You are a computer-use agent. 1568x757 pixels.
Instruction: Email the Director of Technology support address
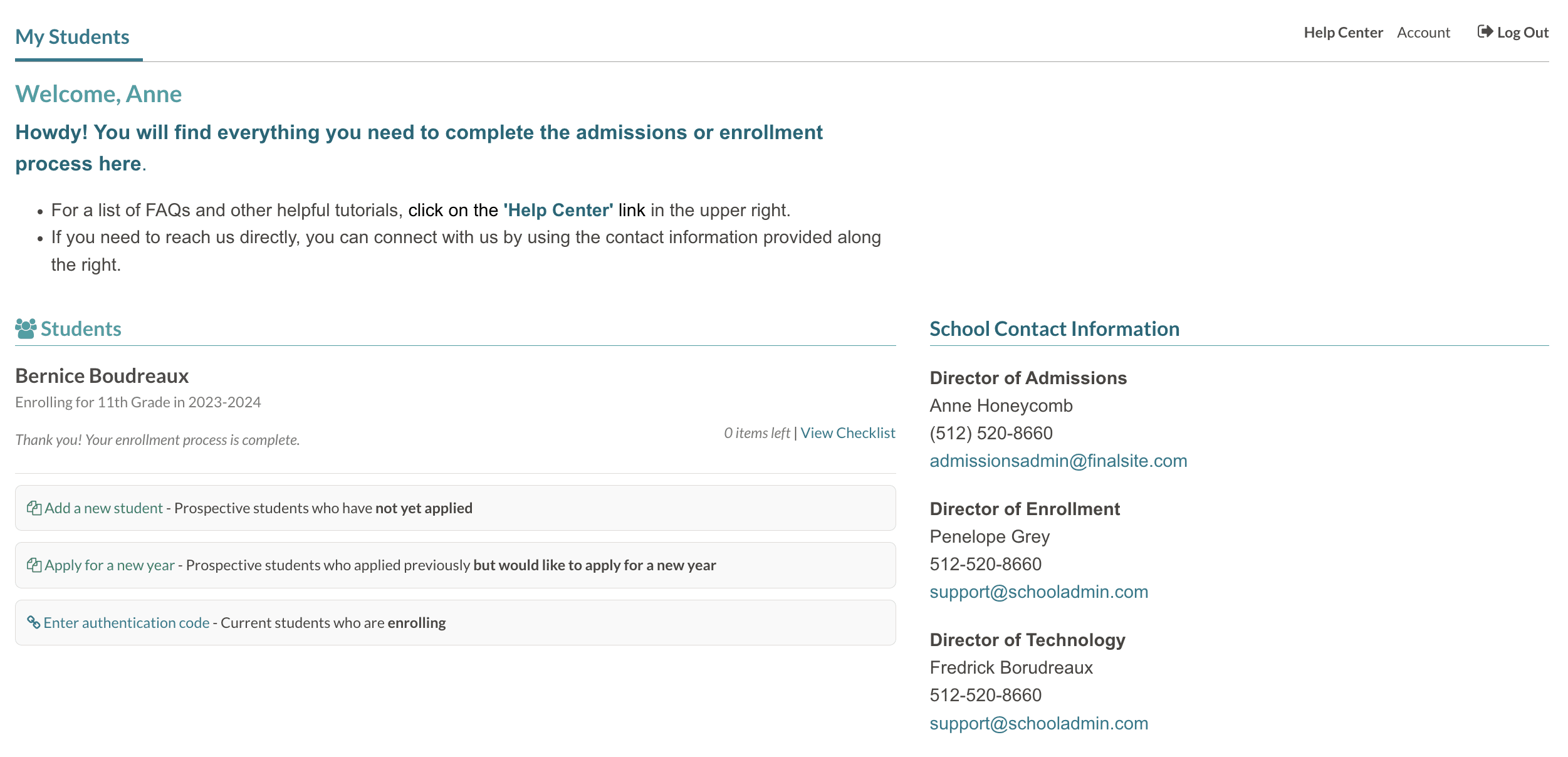click(1038, 724)
